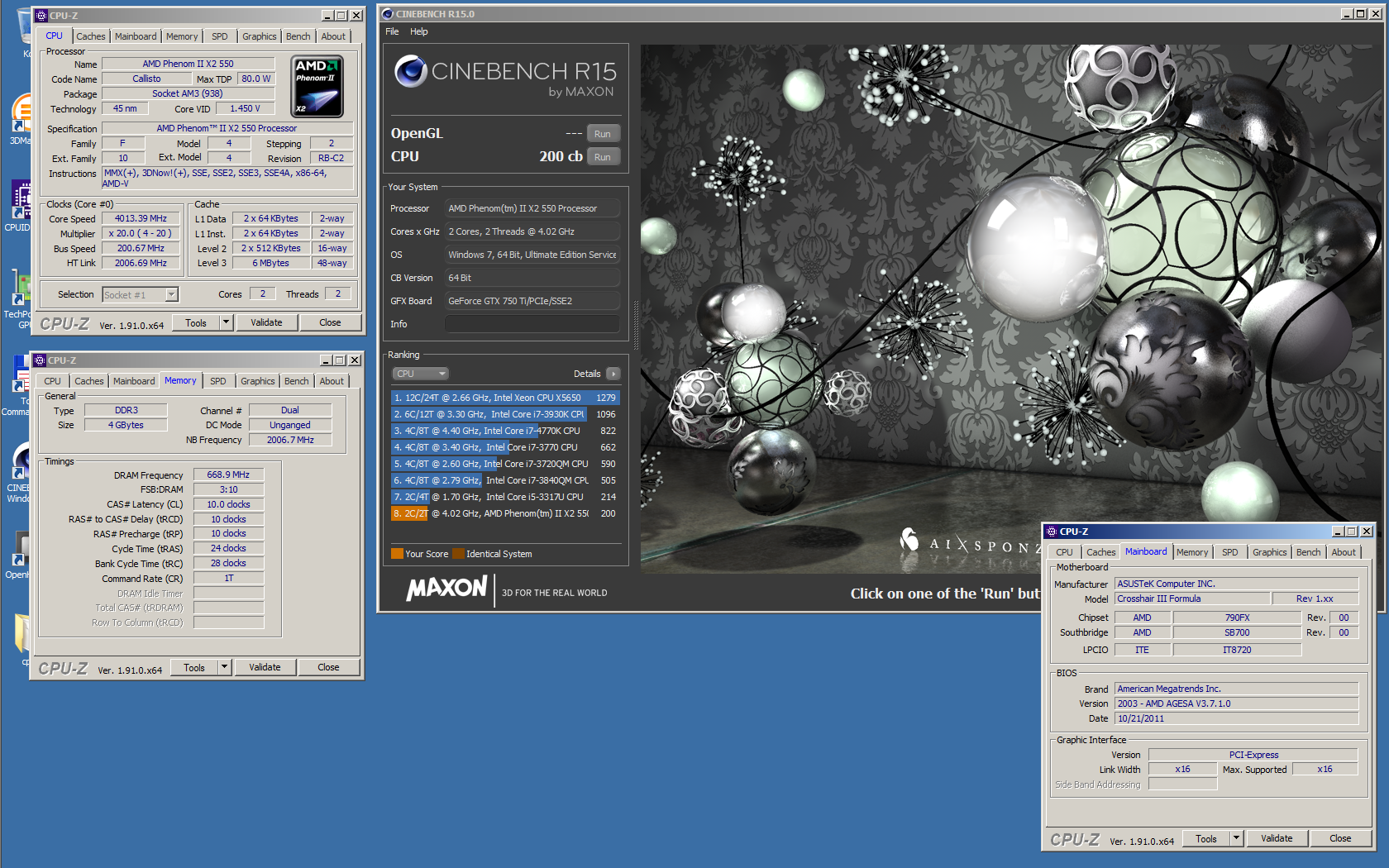1389x868 pixels.
Task: Click Close button in Memory CPU-Z window
Action: pos(328,667)
